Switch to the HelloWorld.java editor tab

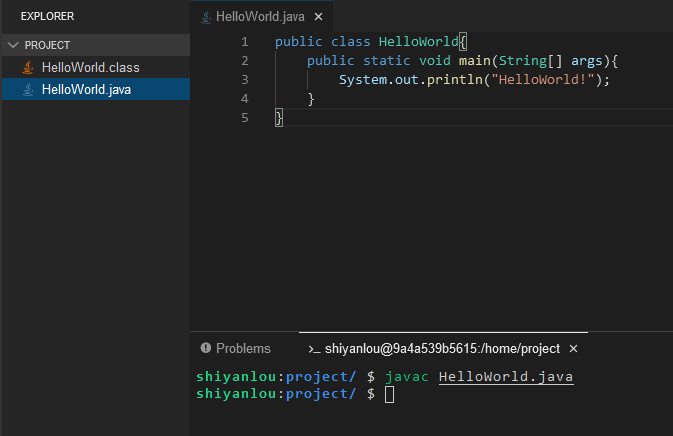[260, 17]
